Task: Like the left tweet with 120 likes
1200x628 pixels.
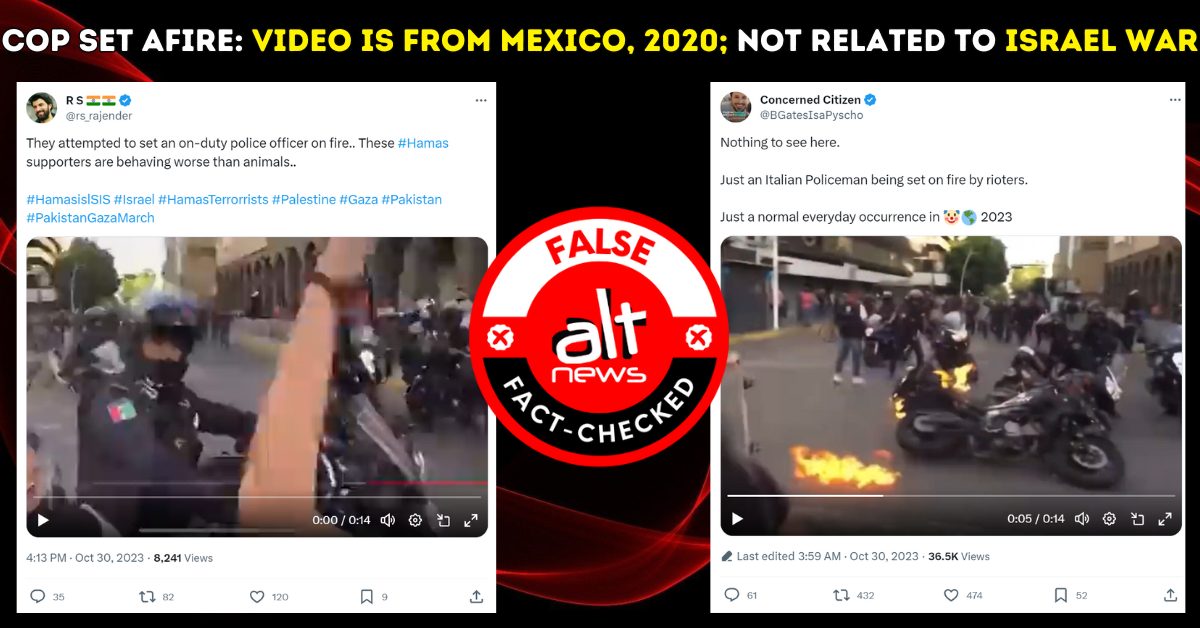Action: tap(257, 596)
